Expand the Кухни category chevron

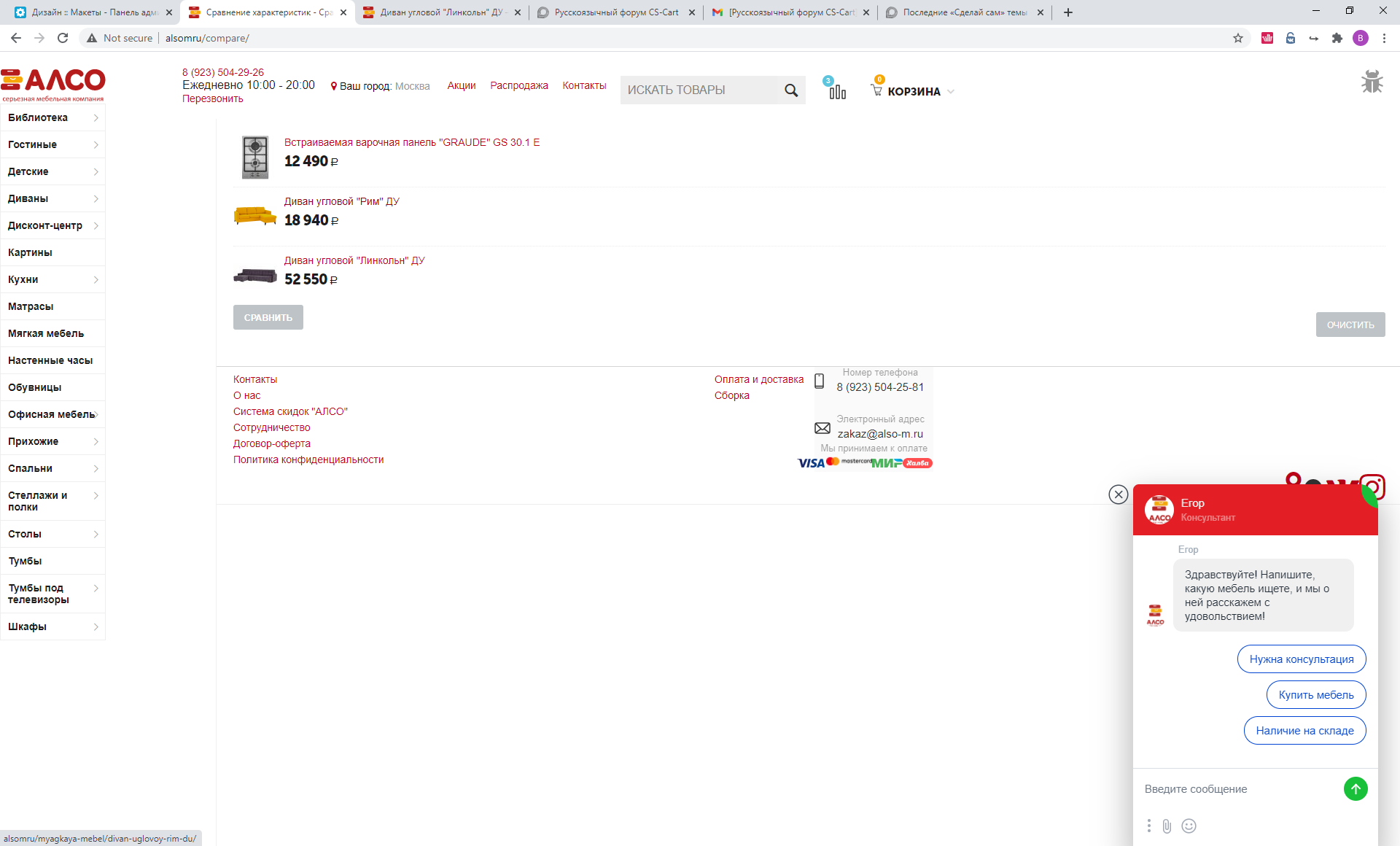click(x=96, y=279)
